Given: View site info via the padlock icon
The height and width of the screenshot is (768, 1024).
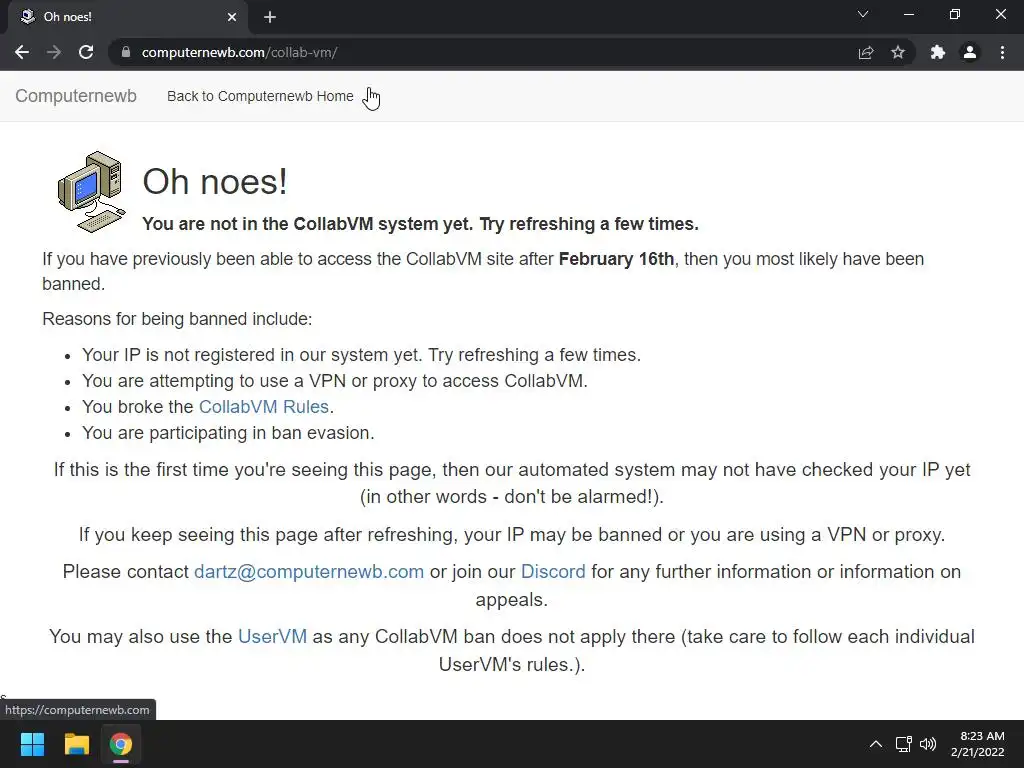Looking at the screenshot, I should click(126, 52).
